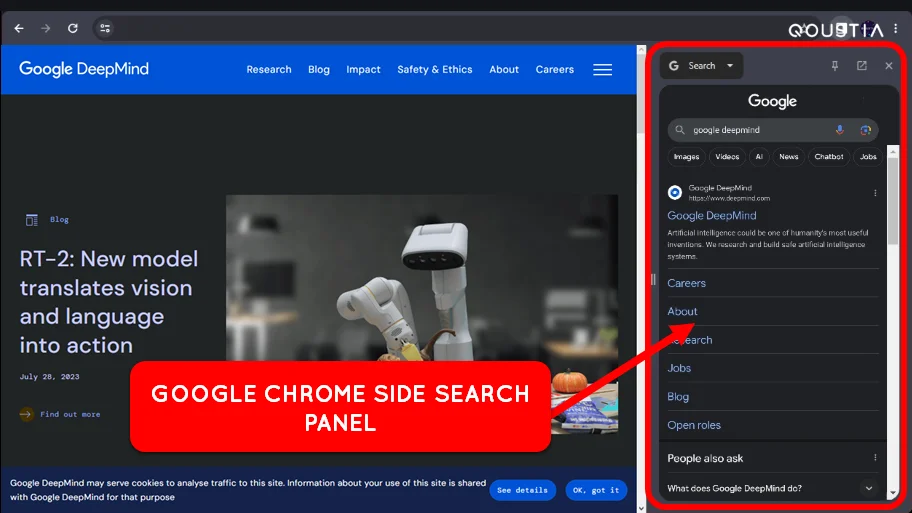The width and height of the screenshot is (912, 513).
Task: Open Safety & Ethics navigation item
Action: coord(434,69)
